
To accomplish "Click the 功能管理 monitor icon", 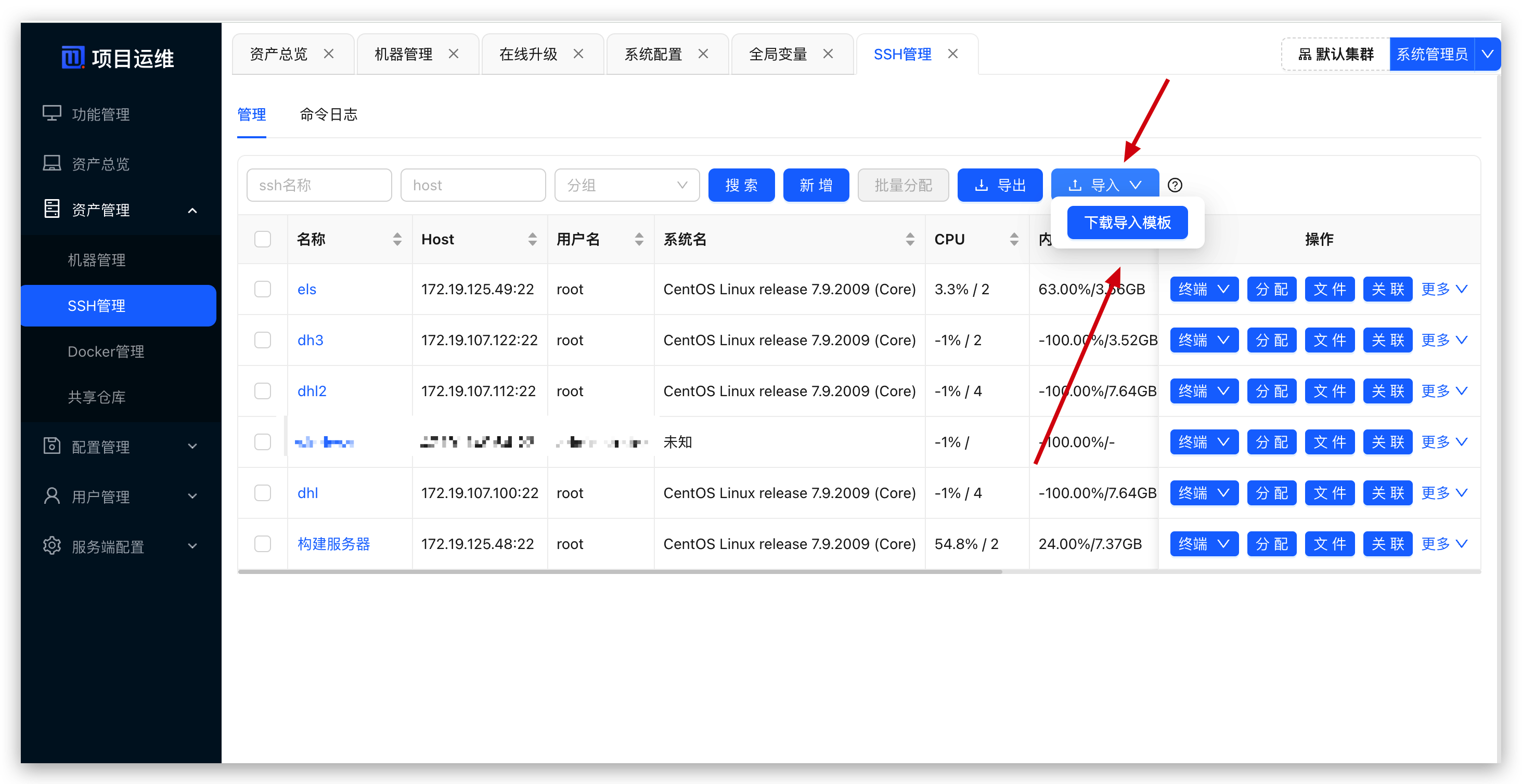I will (52, 113).
